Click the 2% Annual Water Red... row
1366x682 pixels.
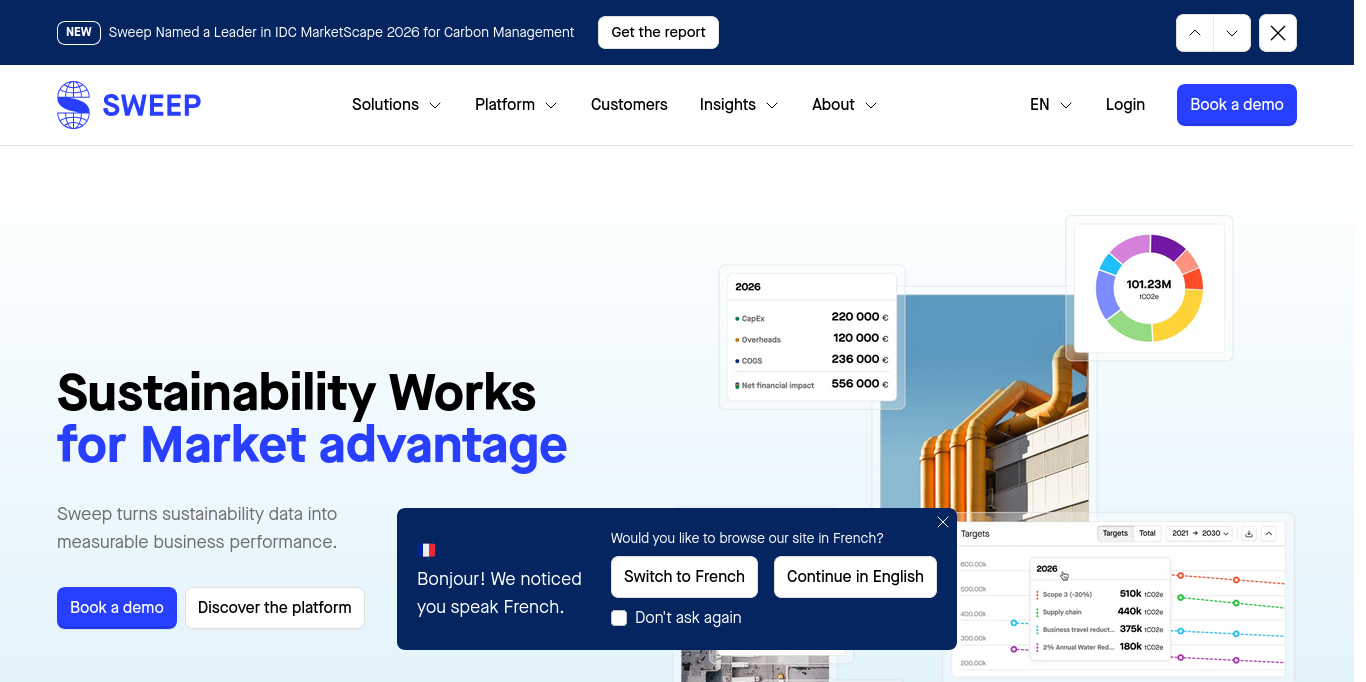coord(1100,648)
